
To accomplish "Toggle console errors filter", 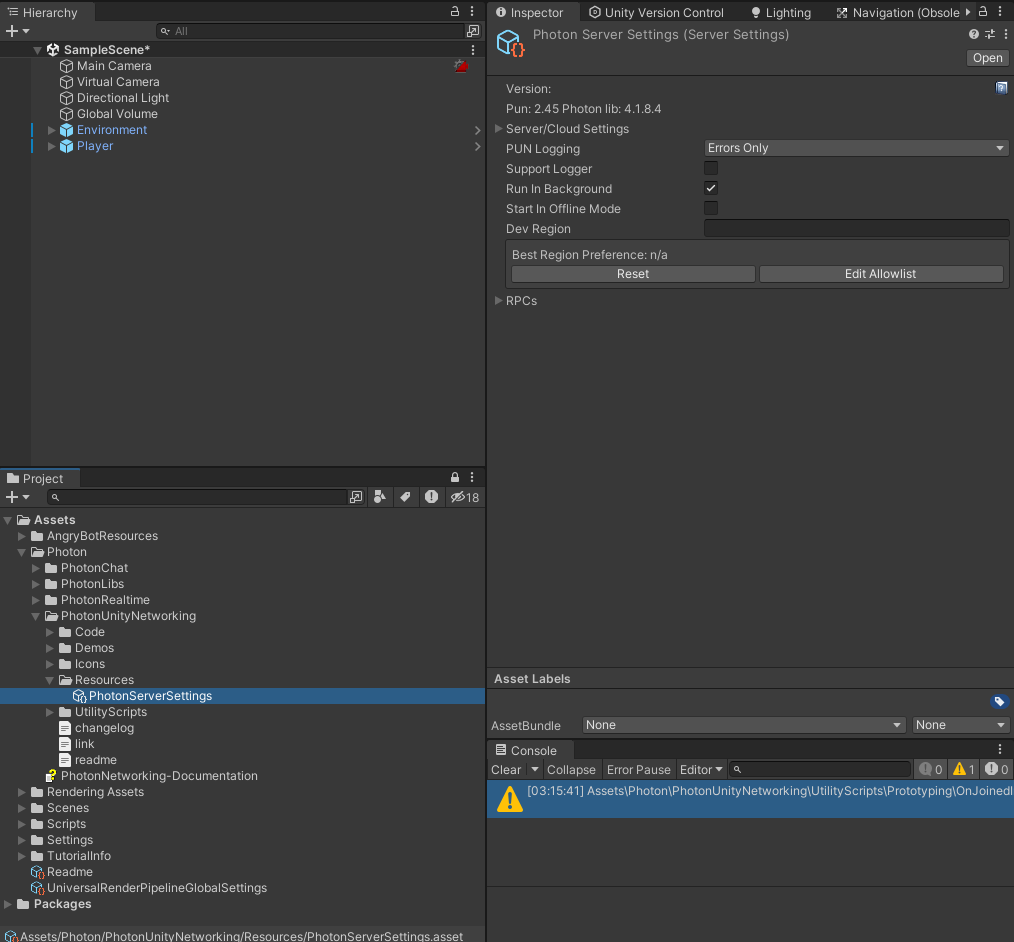I will coord(997,769).
